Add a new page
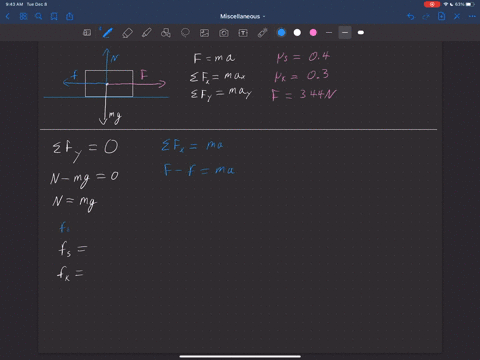 pos(441,16)
